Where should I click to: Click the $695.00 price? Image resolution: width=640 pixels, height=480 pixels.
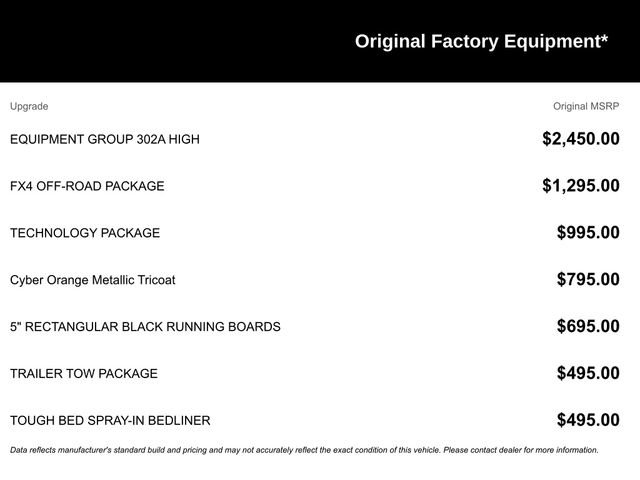pyautogui.click(x=588, y=327)
